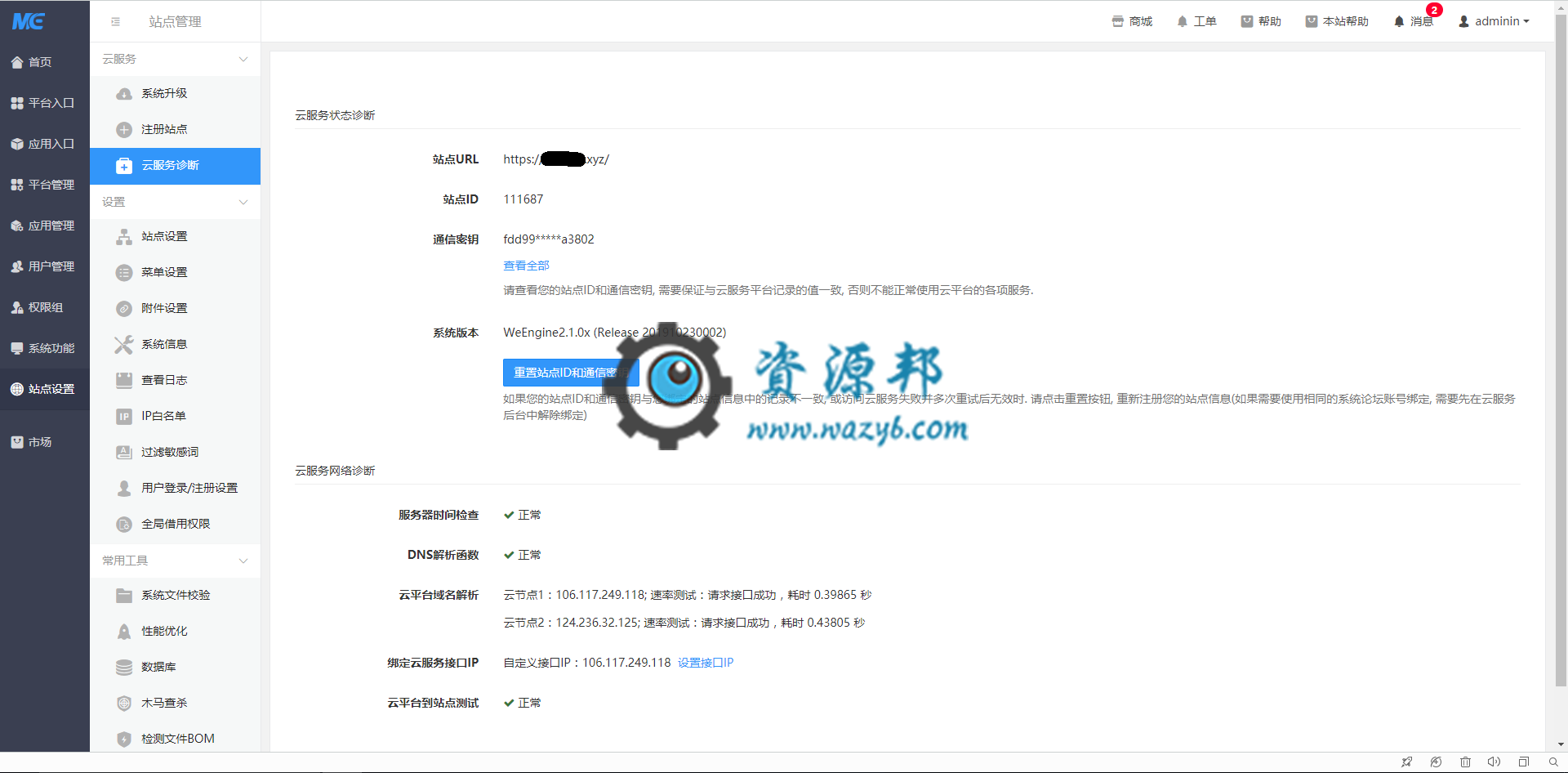Toggle the hamburger menu collapse icon
Viewport: 1568px width, 773px height.
tap(115, 22)
